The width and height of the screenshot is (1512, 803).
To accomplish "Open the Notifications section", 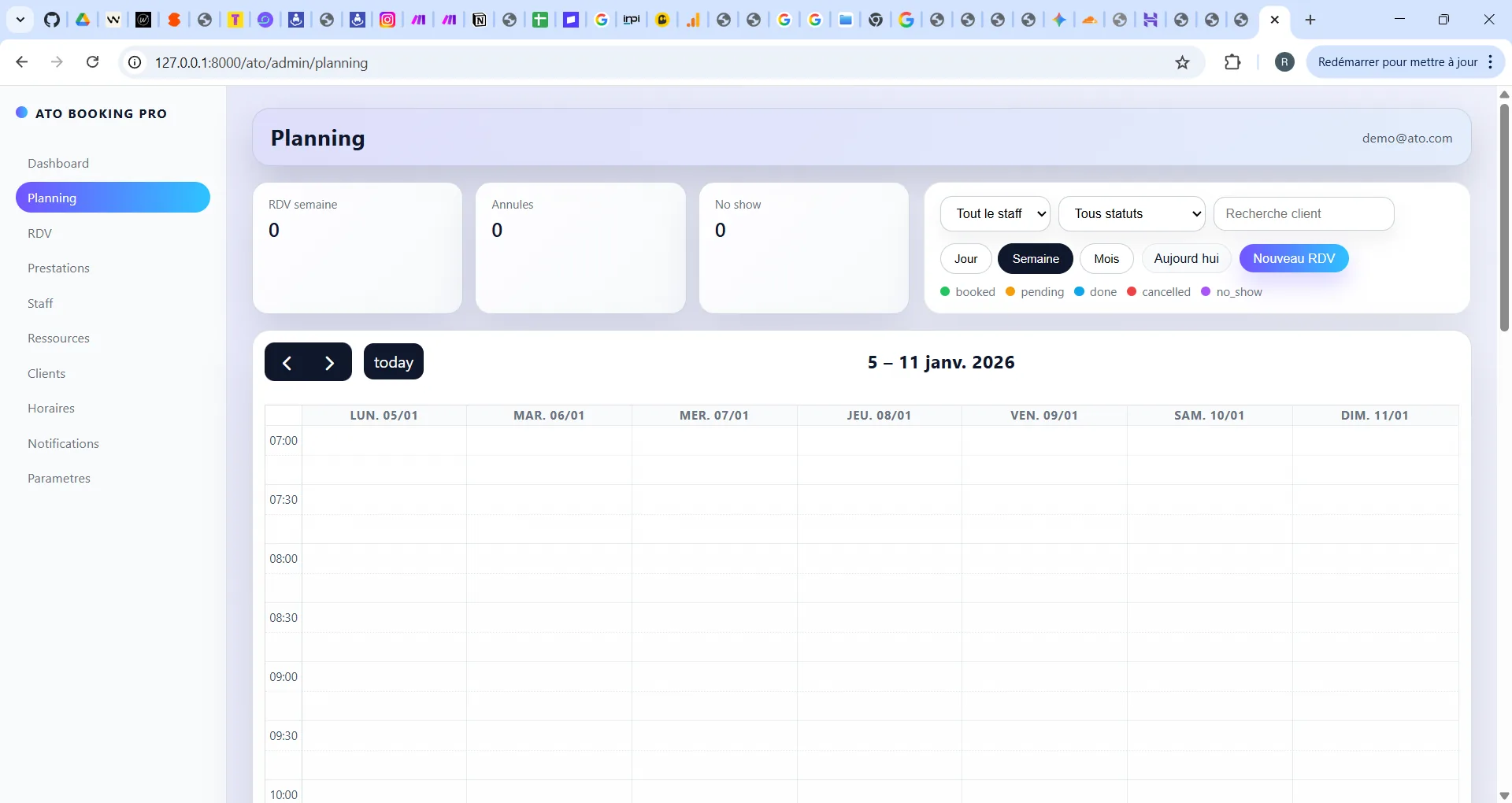I will point(63,443).
